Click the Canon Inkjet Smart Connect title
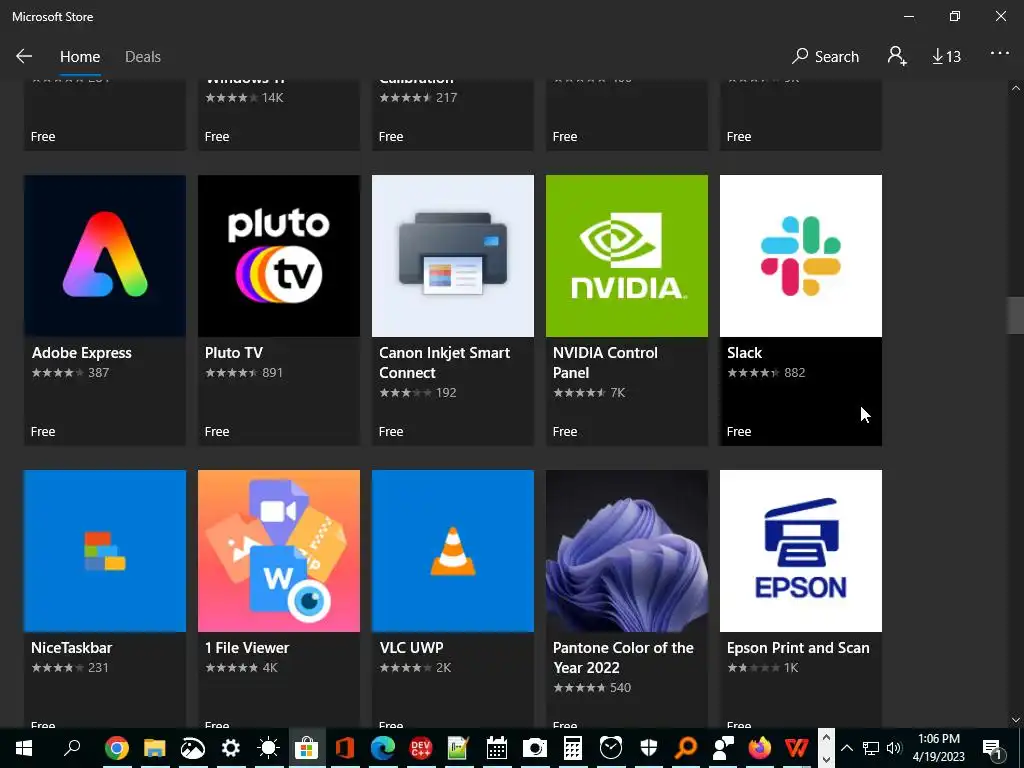1024x768 pixels. point(444,362)
